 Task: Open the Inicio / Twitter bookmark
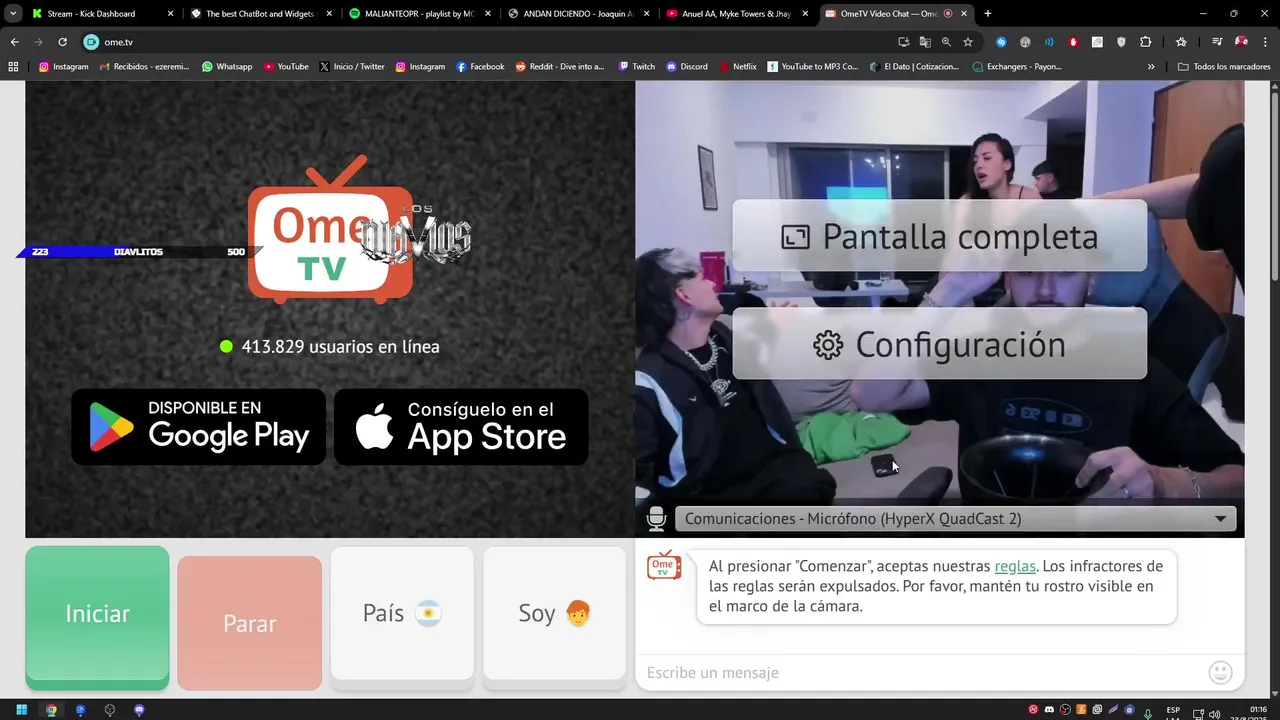[352, 67]
